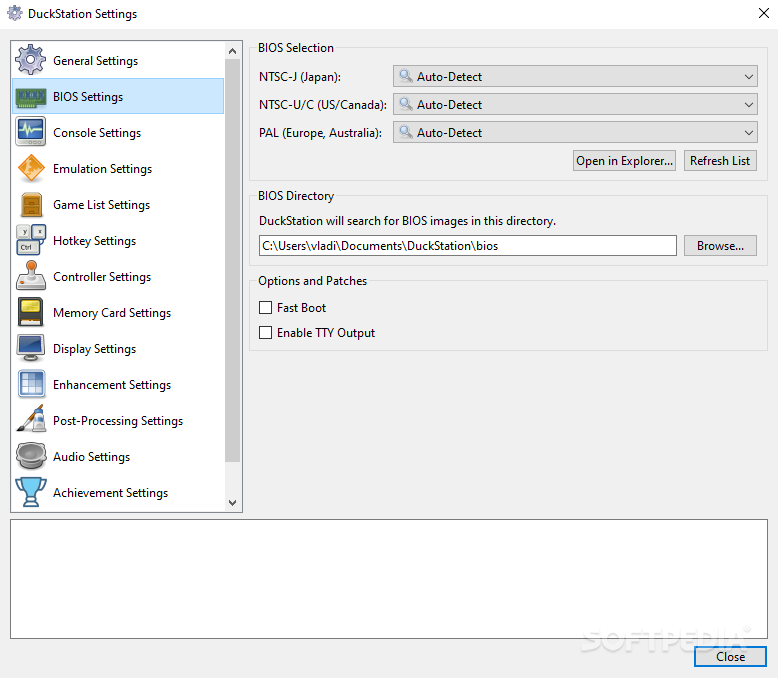Open Hotkey Settings label
The image size is (778, 678).
click(x=94, y=241)
